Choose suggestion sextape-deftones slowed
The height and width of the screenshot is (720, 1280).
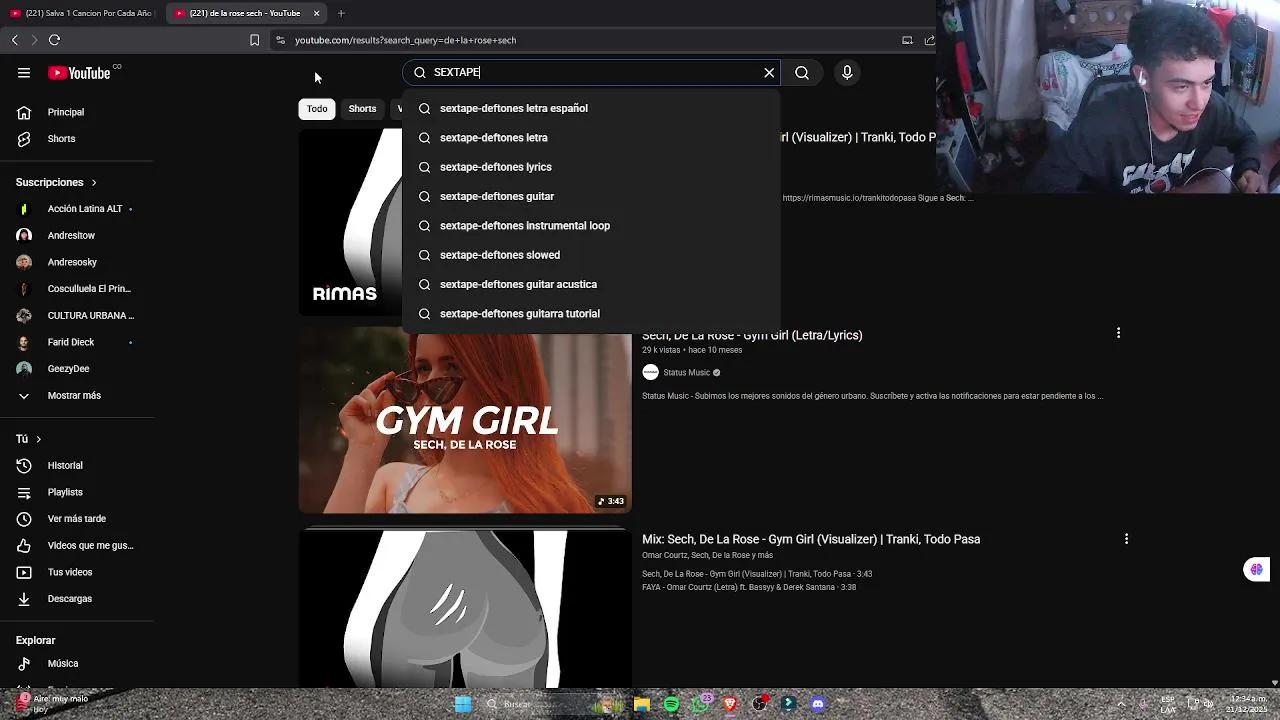coord(591,255)
